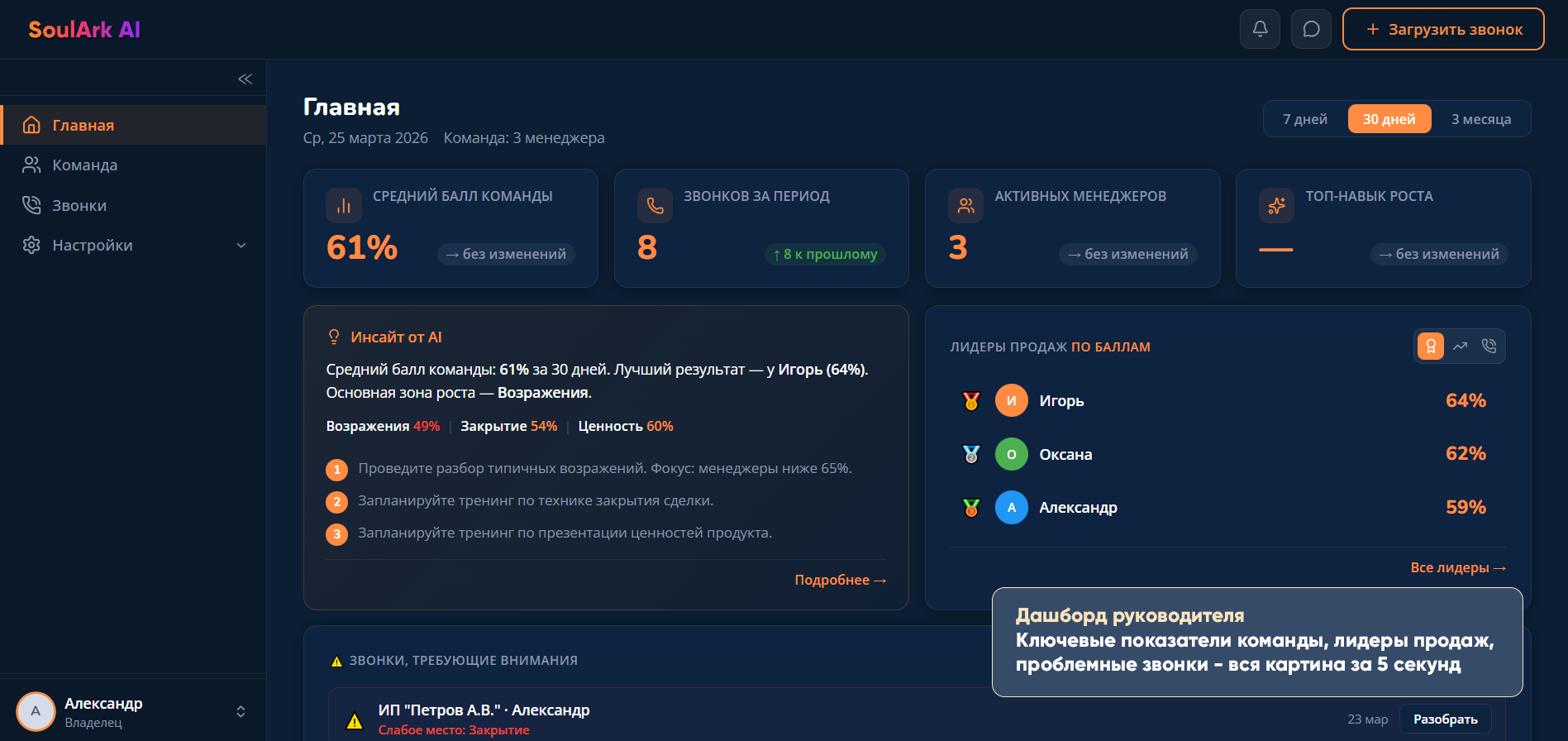Switch leaderboard to score (medal) view
1568x741 pixels.
point(1431,346)
